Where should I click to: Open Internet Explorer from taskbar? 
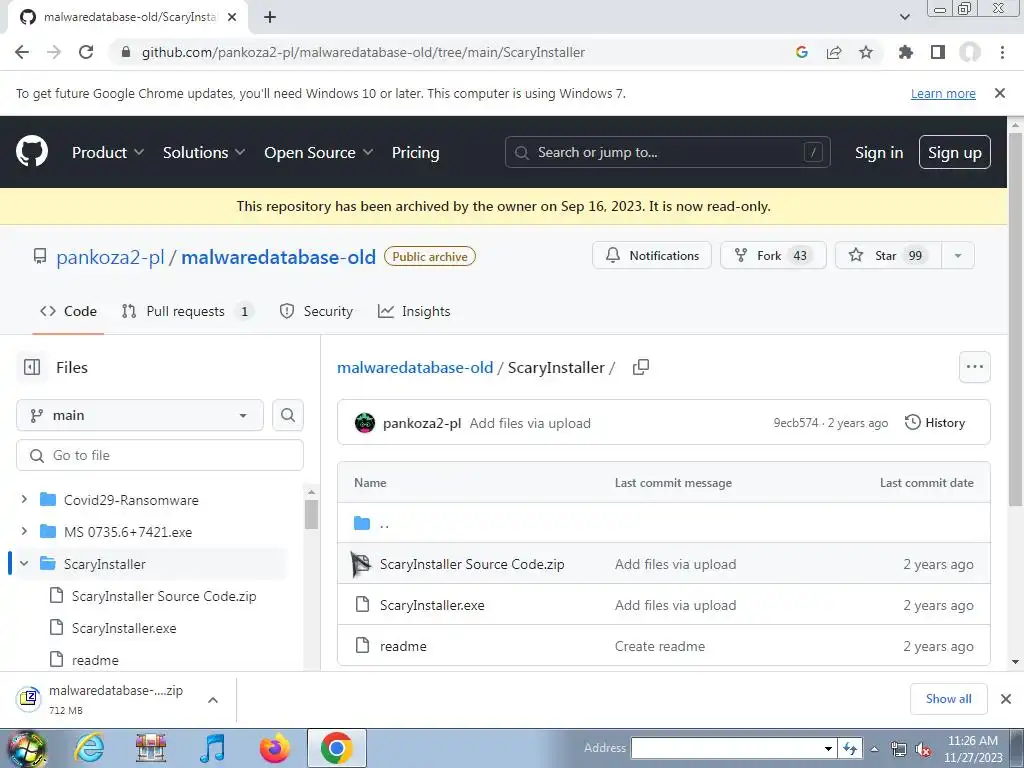pyautogui.click(x=89, y=748)
